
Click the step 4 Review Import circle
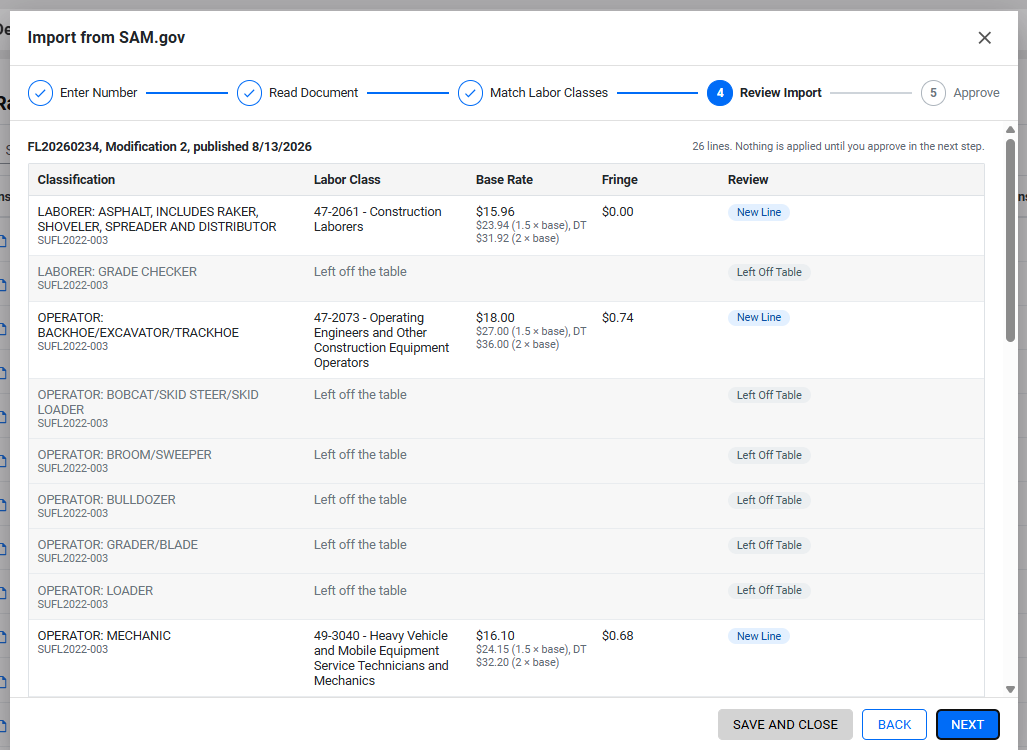[x=720, y=93]
